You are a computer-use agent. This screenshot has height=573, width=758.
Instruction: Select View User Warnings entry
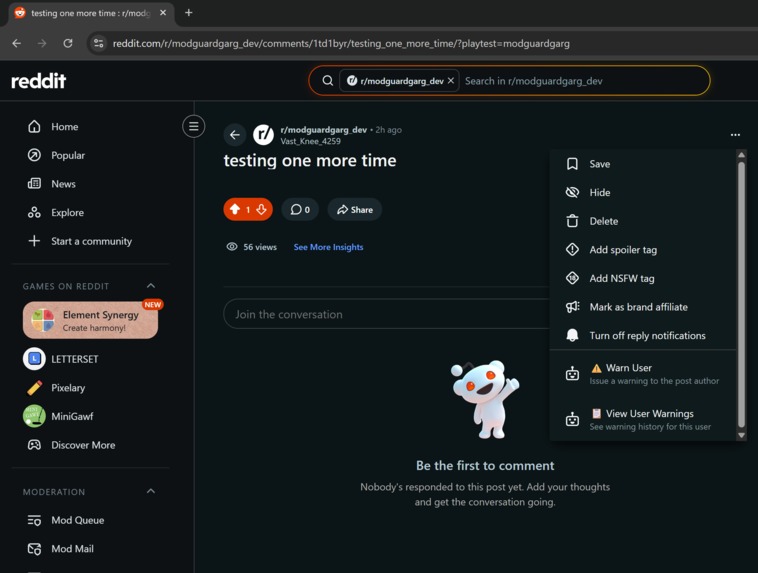643,419
